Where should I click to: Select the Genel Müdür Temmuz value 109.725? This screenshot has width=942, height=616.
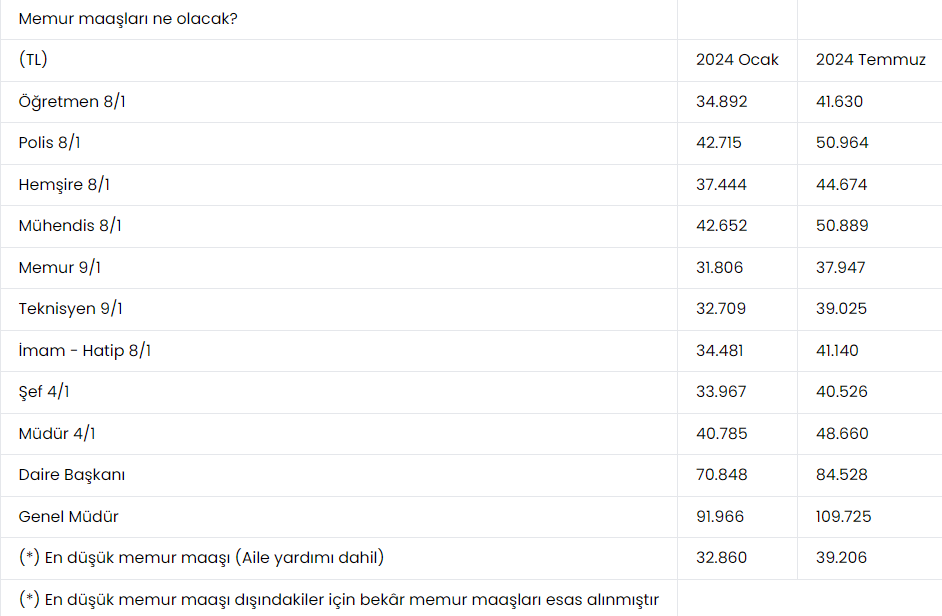tap(844, 517)
